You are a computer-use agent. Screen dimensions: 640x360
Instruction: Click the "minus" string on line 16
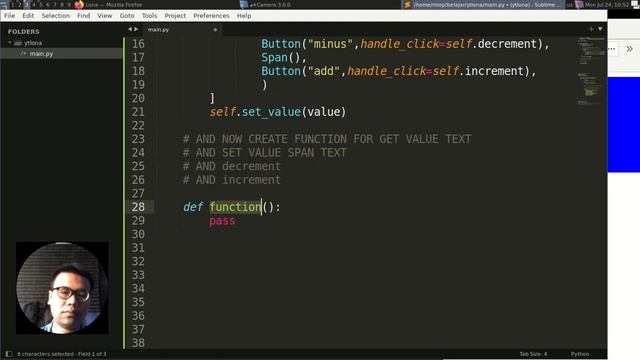click(330, 44)
